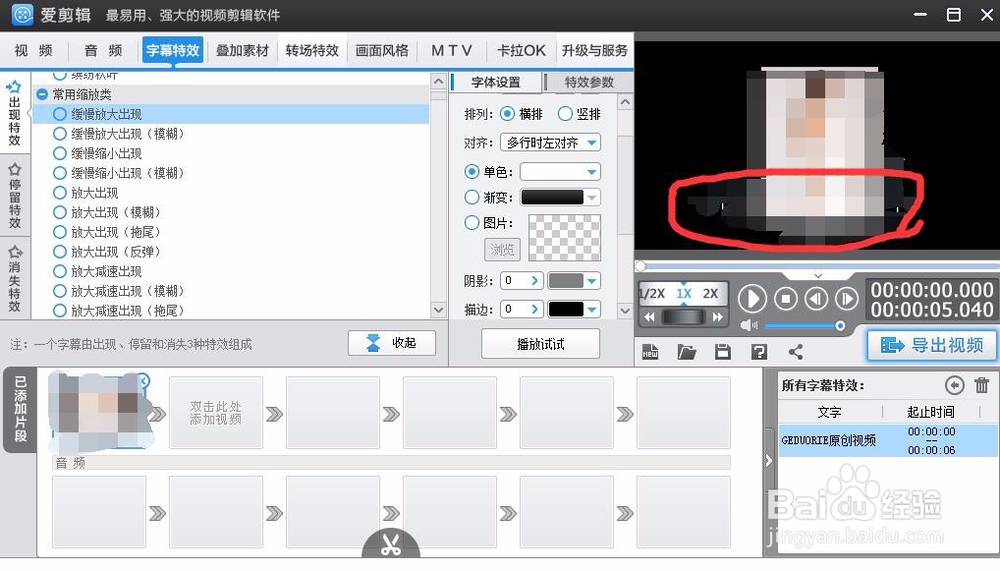Open the 停留特效 side tab

point(14,195)
